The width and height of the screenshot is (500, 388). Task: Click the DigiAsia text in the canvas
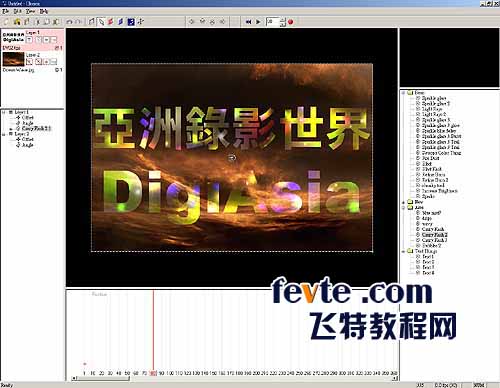coord(231,196)
